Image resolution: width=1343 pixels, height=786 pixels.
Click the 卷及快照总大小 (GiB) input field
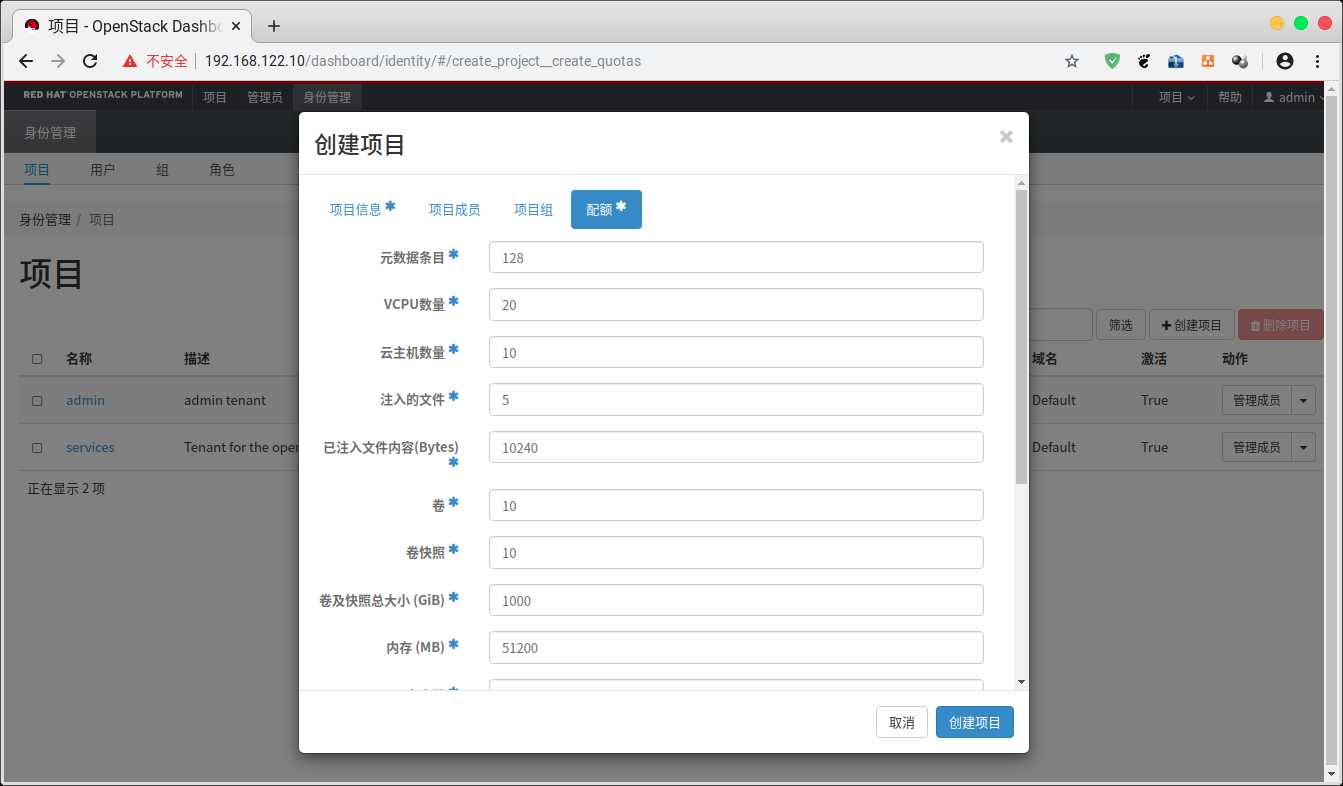(736, 600)
